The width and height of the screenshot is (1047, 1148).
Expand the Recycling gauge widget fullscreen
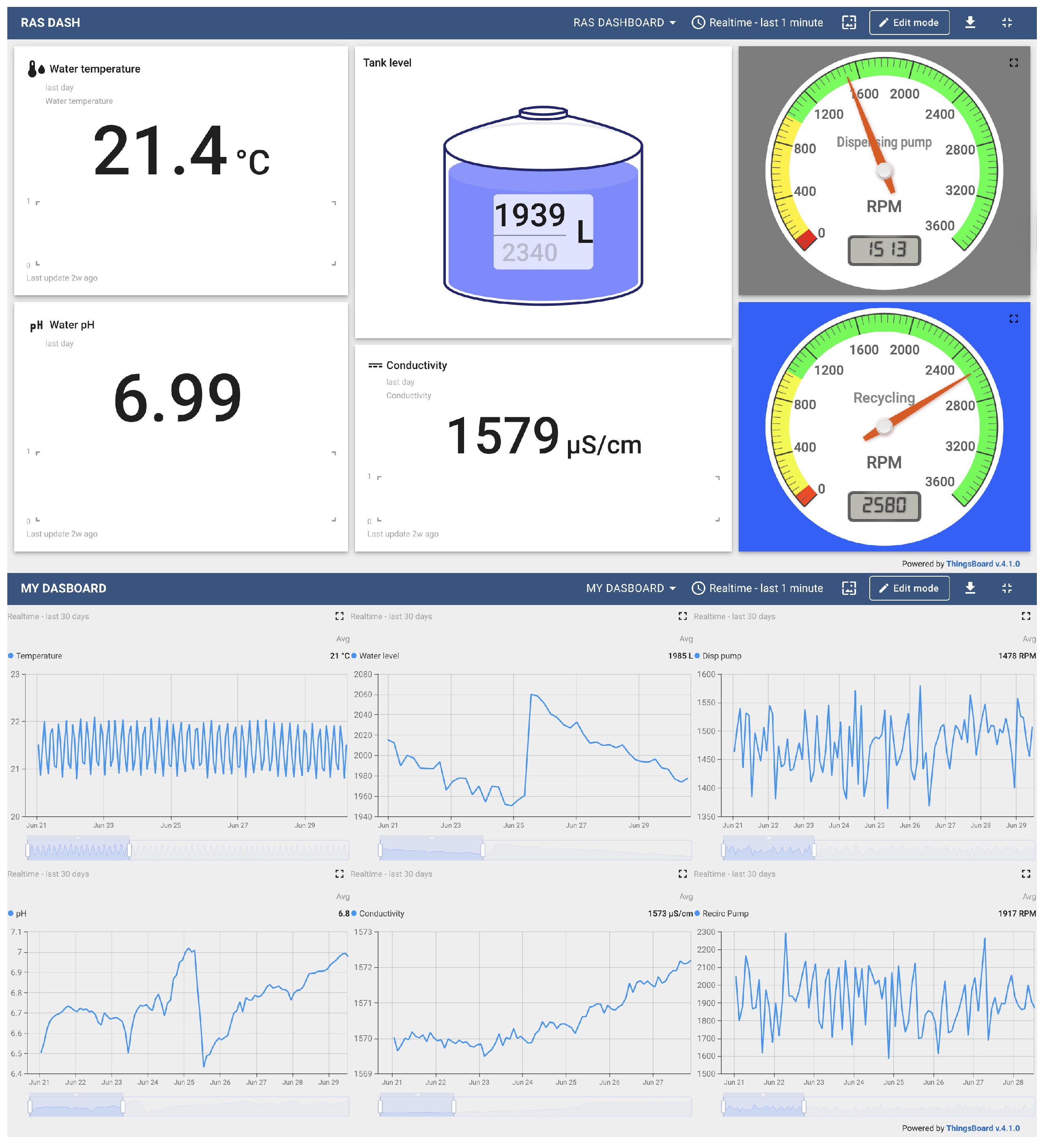coord(1013,319)
